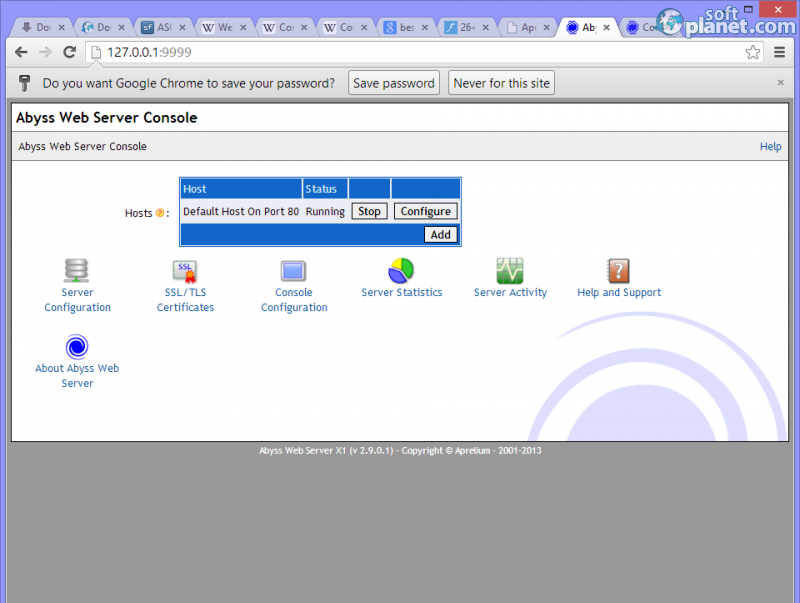Click Save password button
Screen dimensions: 800x603
pos(394,83)
